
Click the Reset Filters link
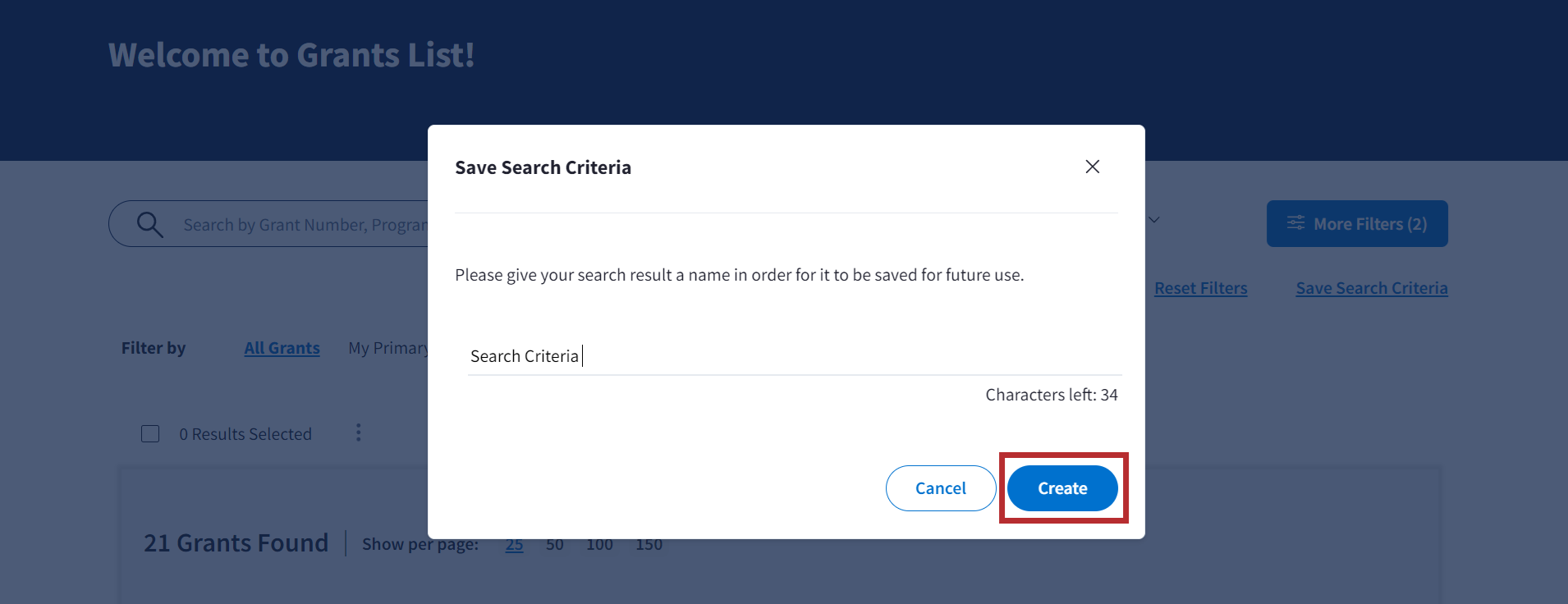(1200, 288)
